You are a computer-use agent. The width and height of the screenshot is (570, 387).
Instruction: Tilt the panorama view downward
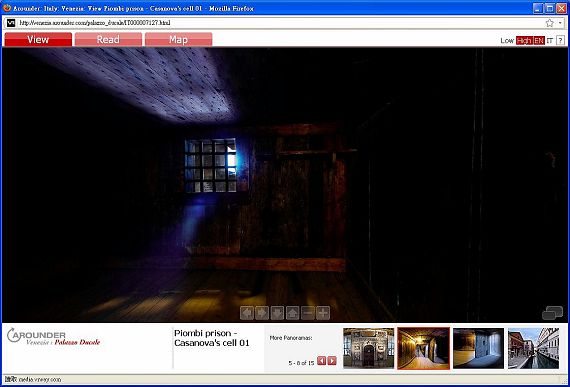tap(277, 313)
